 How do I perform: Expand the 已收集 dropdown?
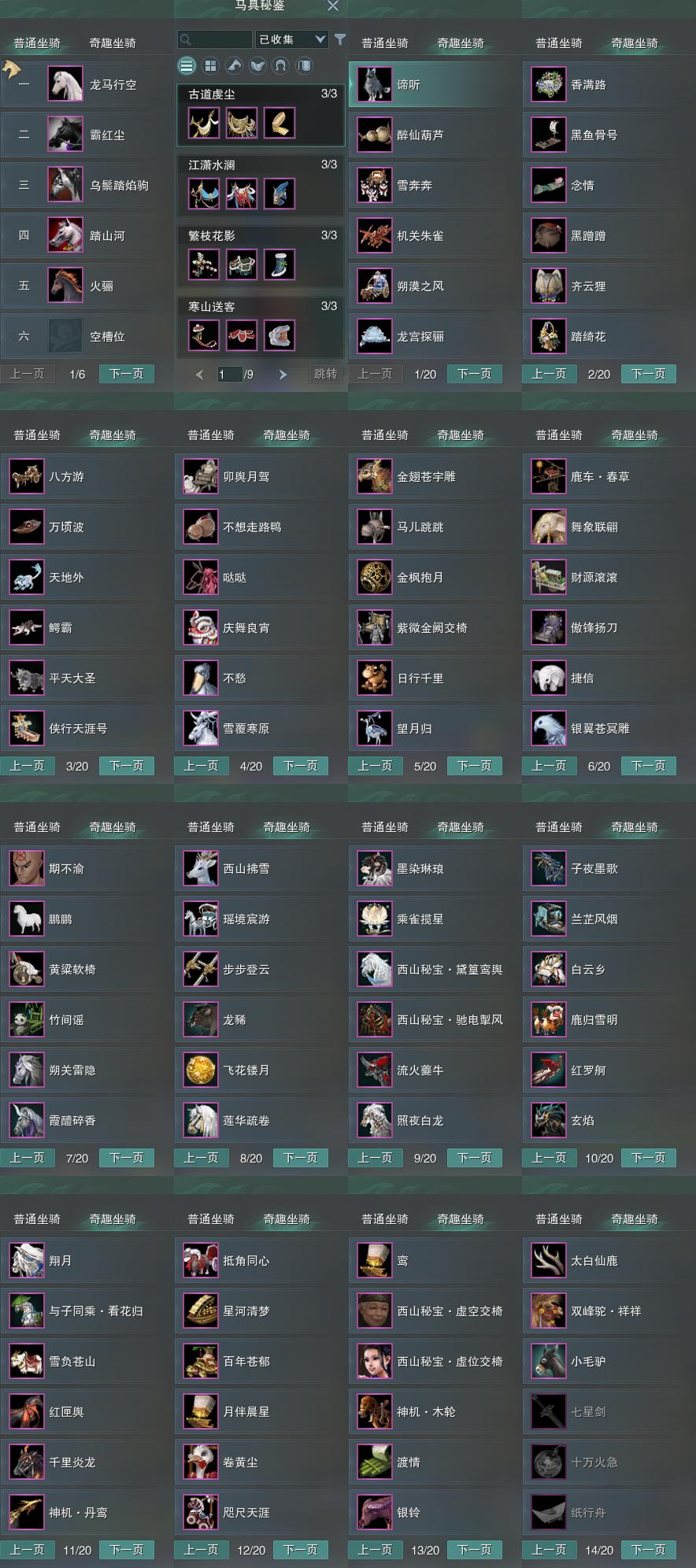tap(291, 39)
